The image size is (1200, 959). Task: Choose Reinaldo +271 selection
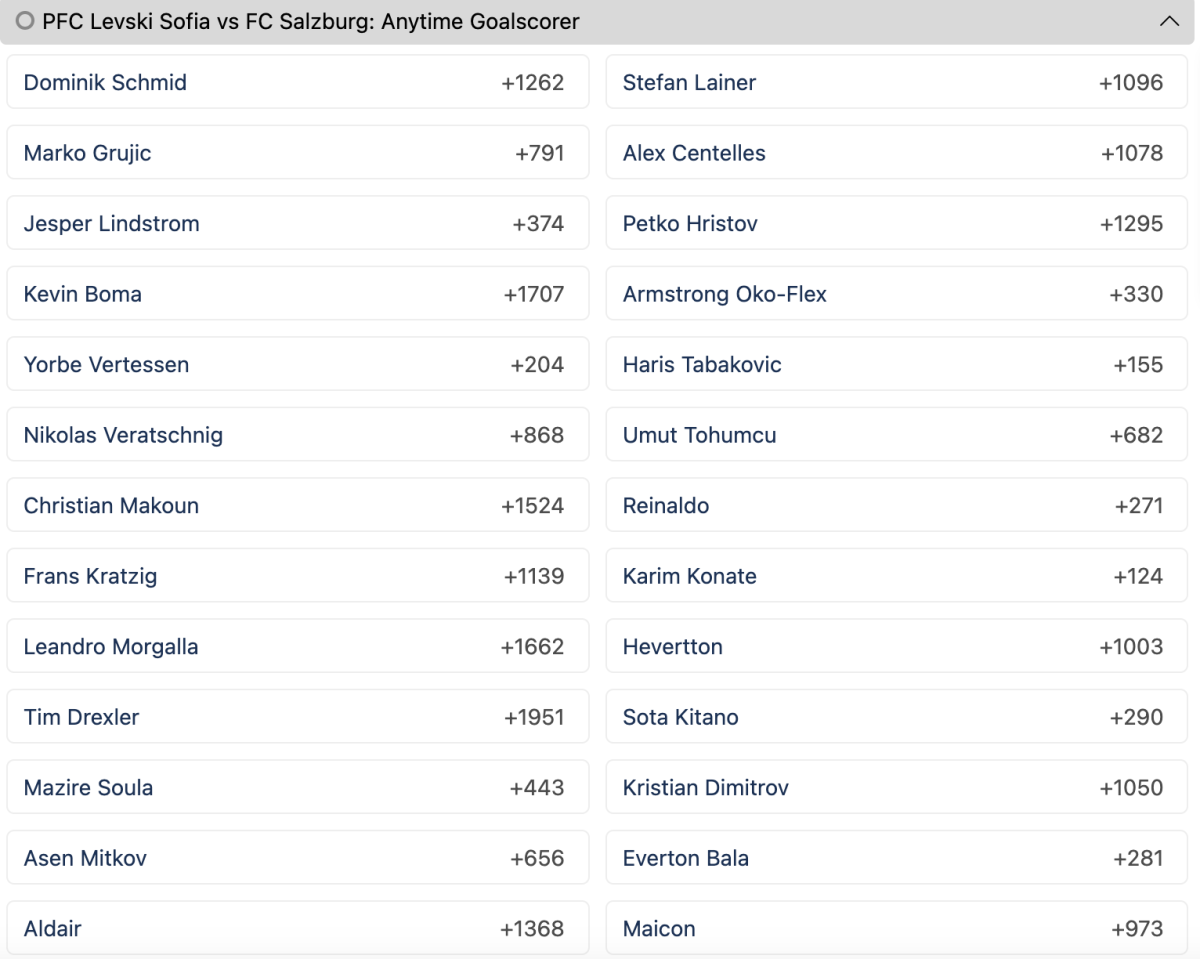[x=897, y=505]
